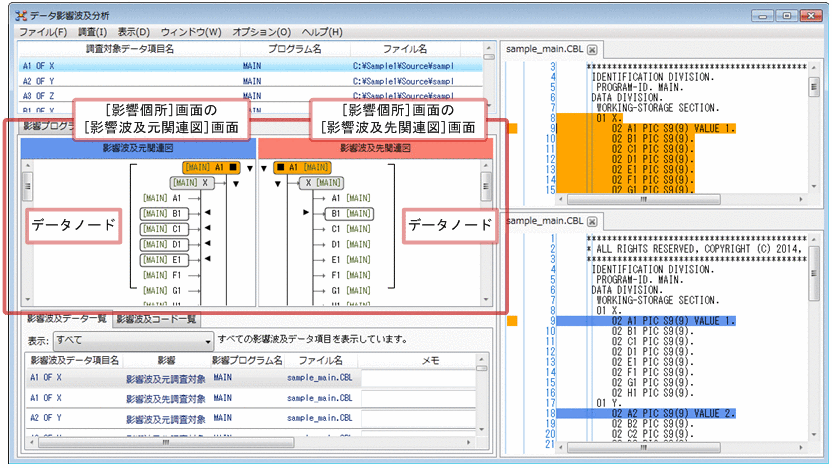The image size is (832, 468).
Task: Click line 18 '02 A2 PIC S9(9) VALUE 2.'
Action: click(673, 413)
